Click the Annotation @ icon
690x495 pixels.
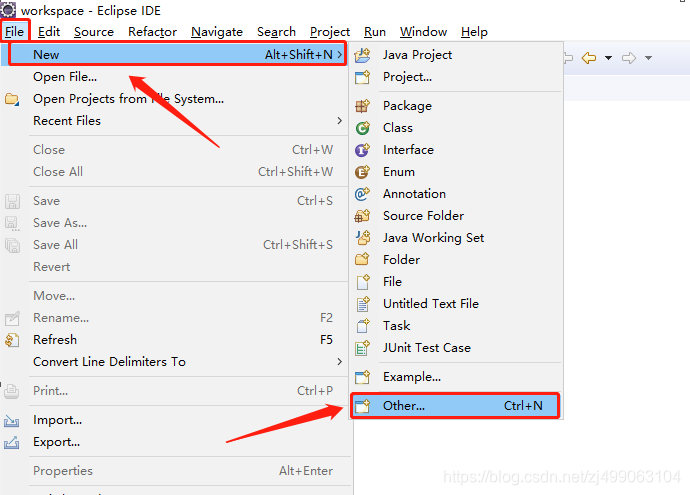pyautogui.click(x=363, y=194)
